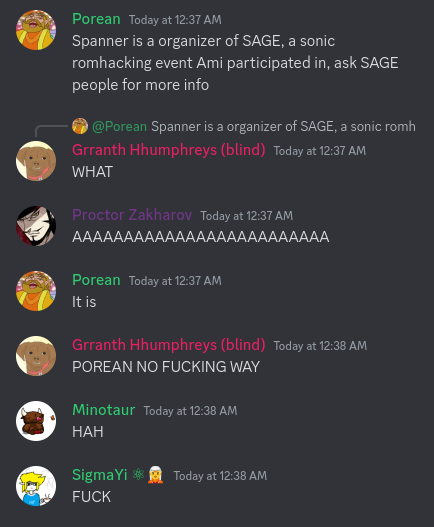Screen dimensions: 434x527
Task: Open the Proctor Zakharov username profile
Action: (132, 215)
